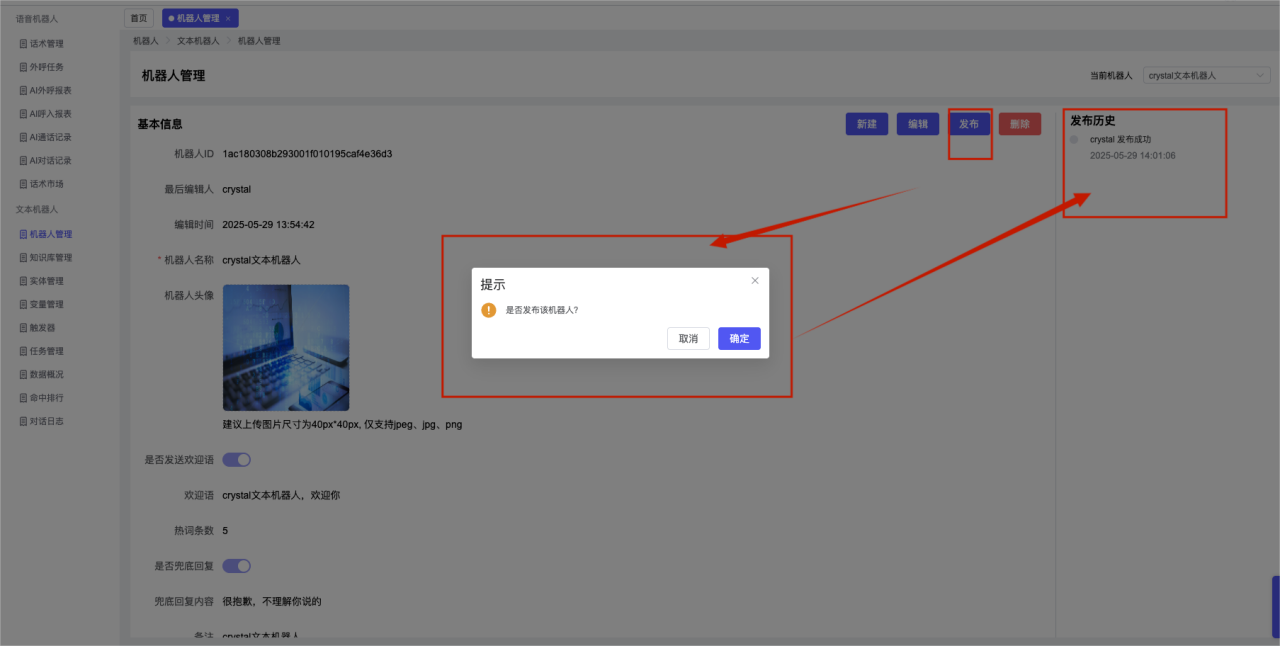Close the 提示 dialog with X icon
Screen dimensions: 1280x646
pyautogui.click(x=755, y=281)
